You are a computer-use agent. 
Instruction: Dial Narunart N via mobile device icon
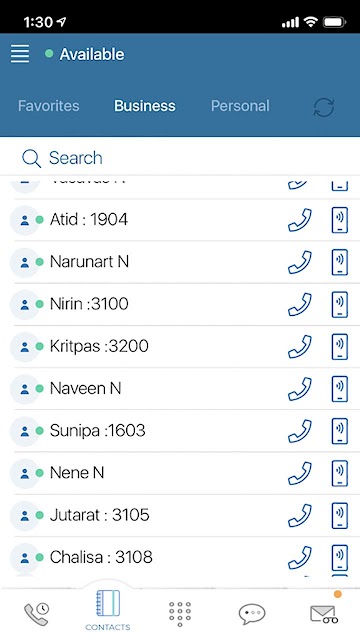point(340,262)
